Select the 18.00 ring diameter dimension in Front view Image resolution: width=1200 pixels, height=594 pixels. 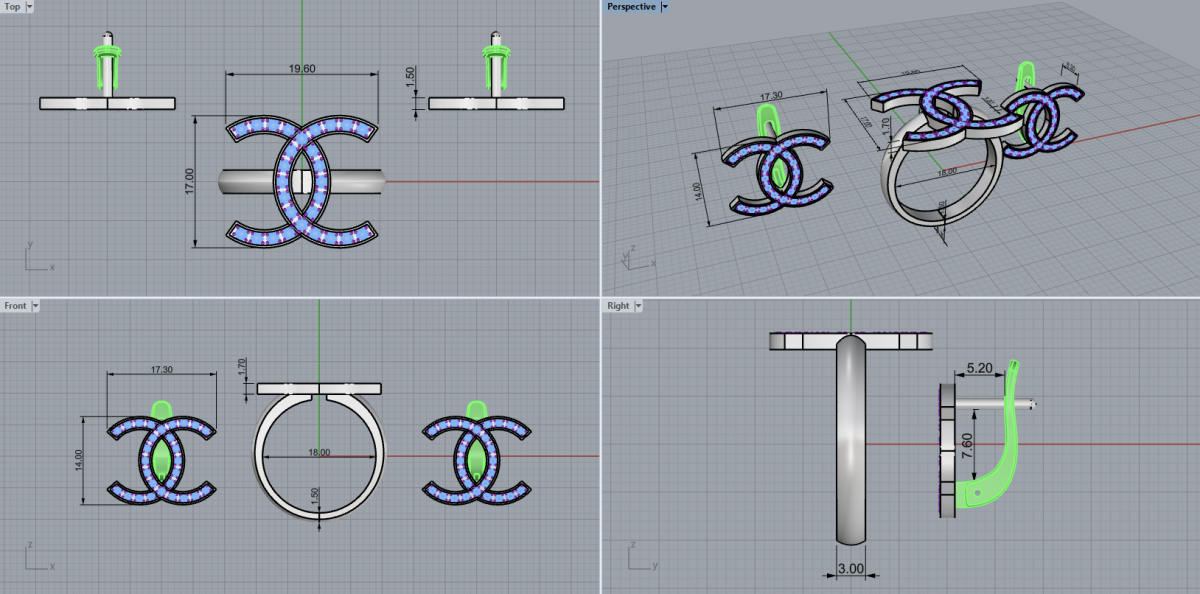pyautogui.click(x=319, y=453)
